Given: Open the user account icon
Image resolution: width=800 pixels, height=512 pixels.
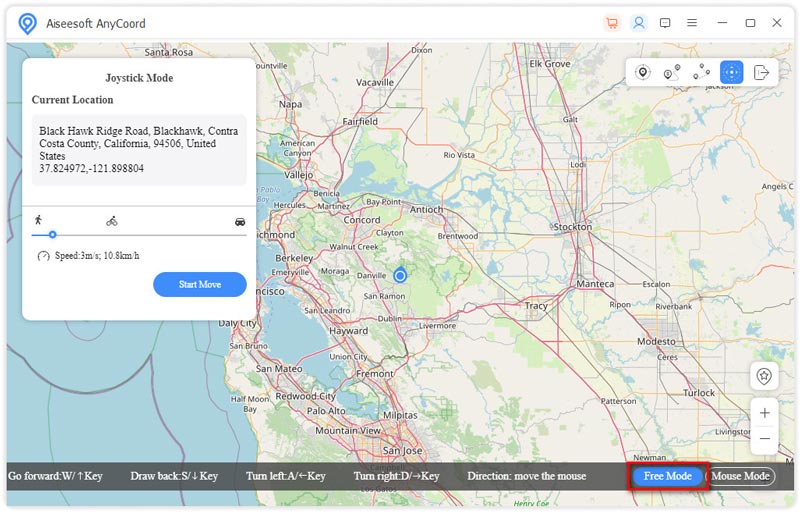Looking at the screenshot, I should click(x=638, y=23).
